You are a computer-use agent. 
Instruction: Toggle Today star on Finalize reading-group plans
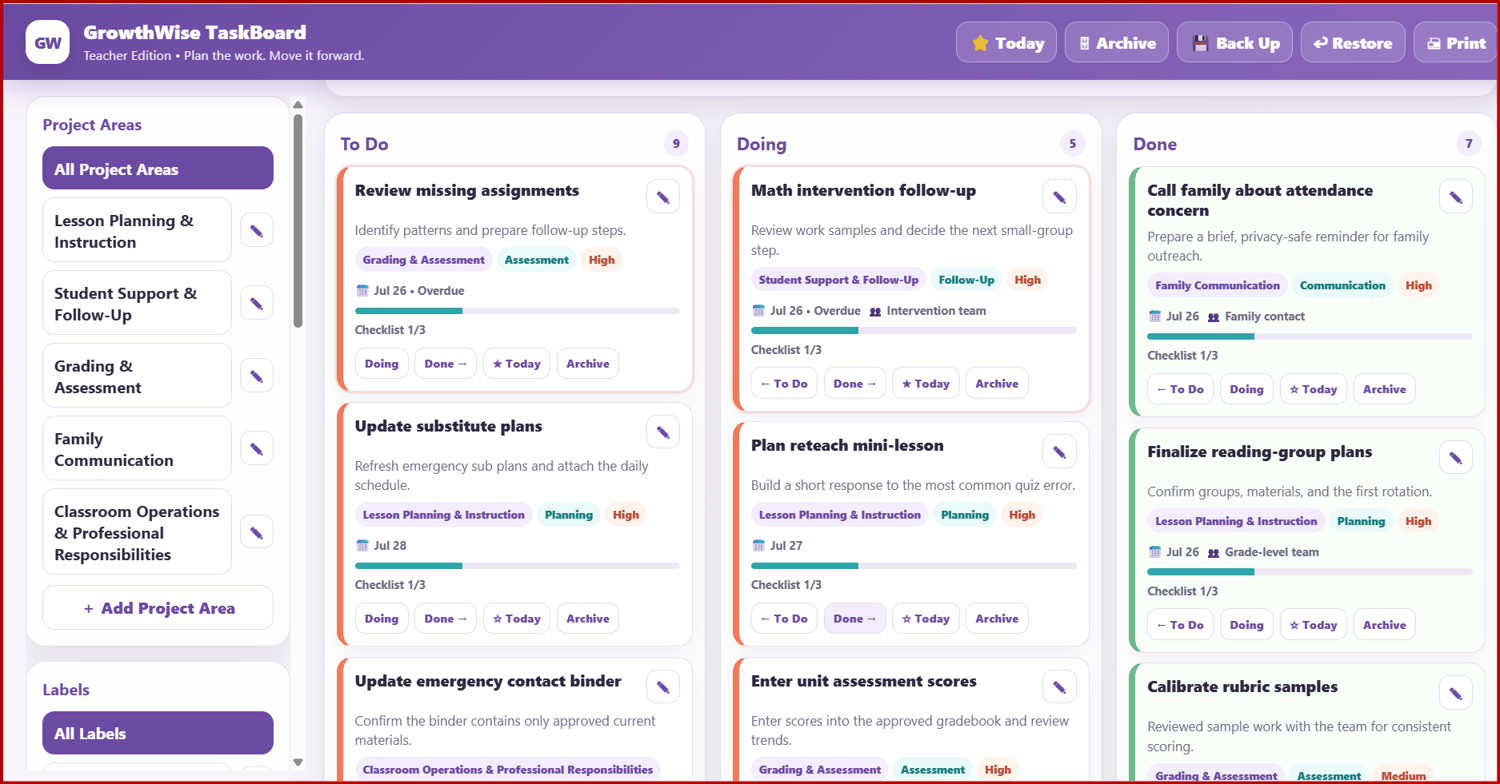tap(1313, 625)
